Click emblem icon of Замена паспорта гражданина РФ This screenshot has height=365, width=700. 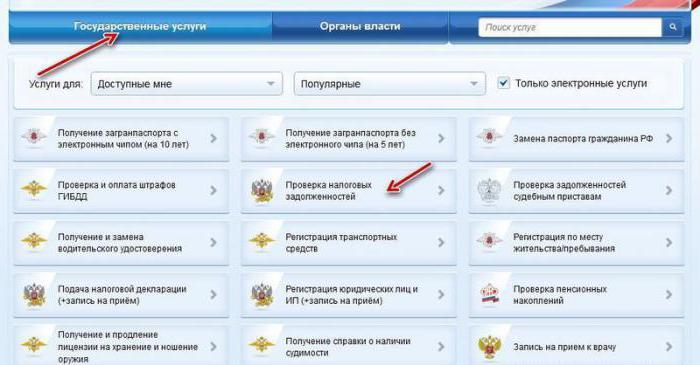click(x=489, y=137)
